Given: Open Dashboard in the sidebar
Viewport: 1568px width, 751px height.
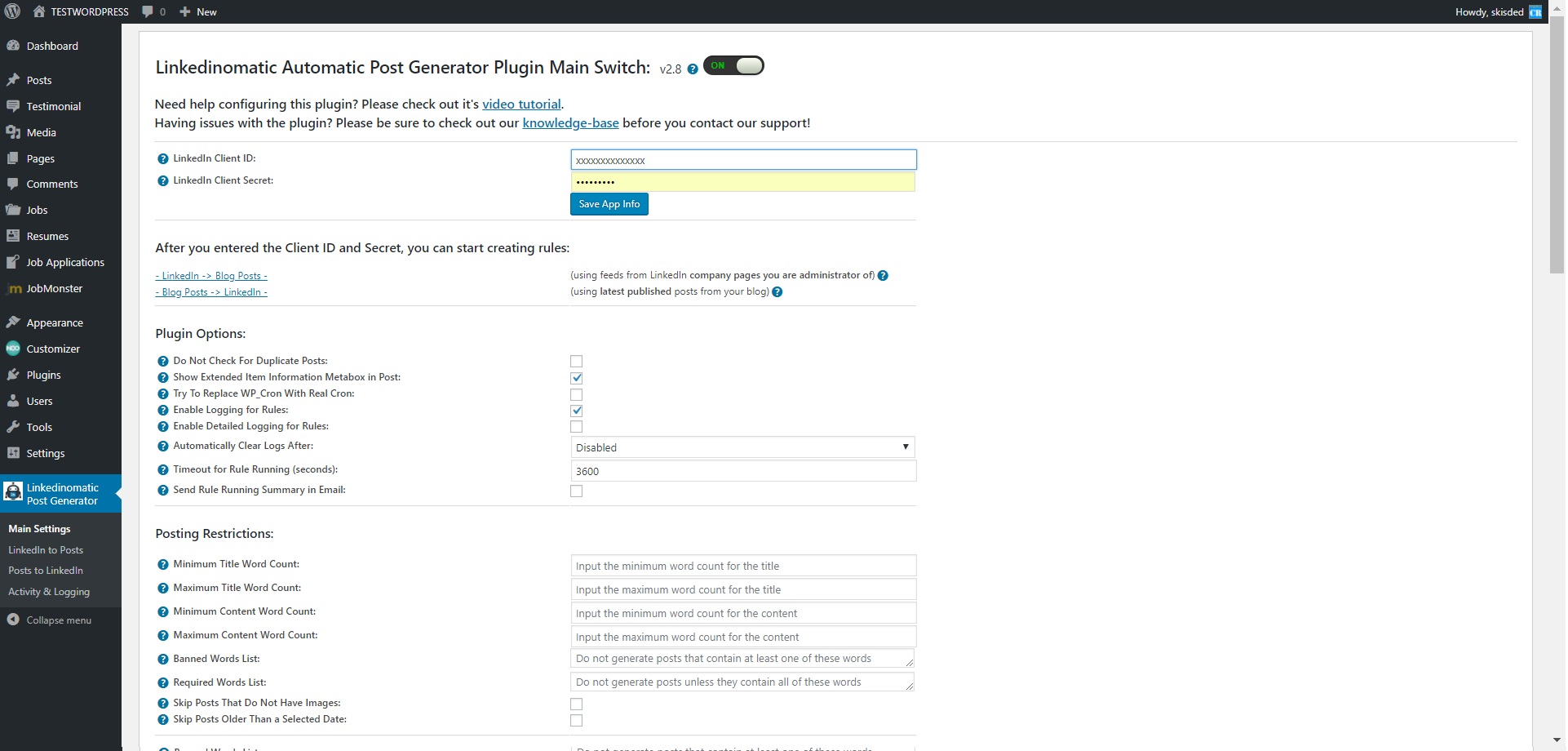Looking at the screenshot, I should coord(52,46).
